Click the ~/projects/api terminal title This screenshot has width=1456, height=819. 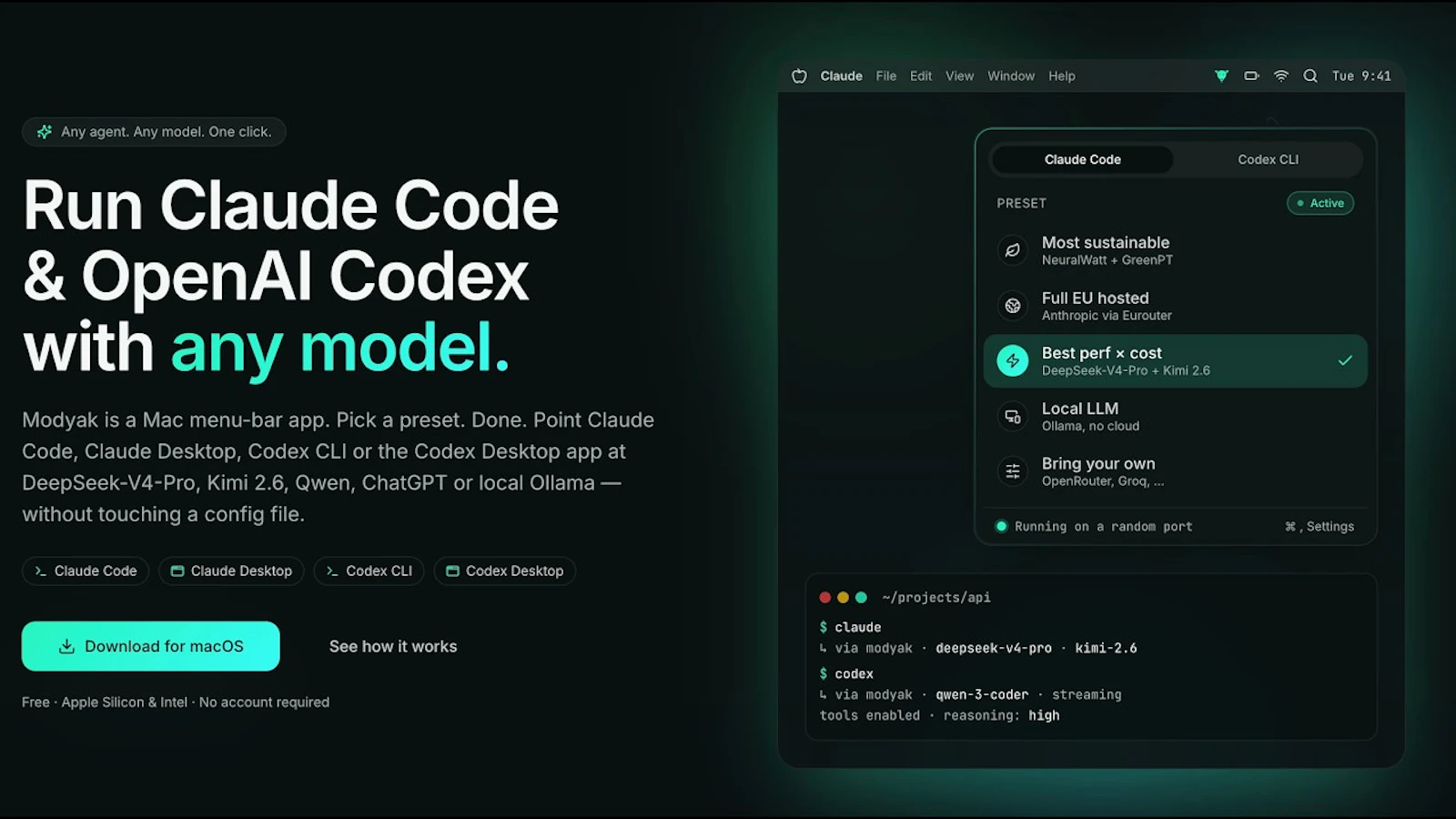(936, 598)
